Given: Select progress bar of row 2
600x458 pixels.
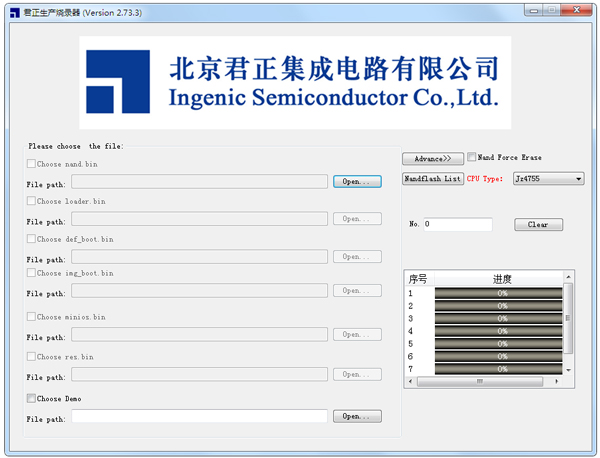Looking at the screenshot, I should (499, 306).
